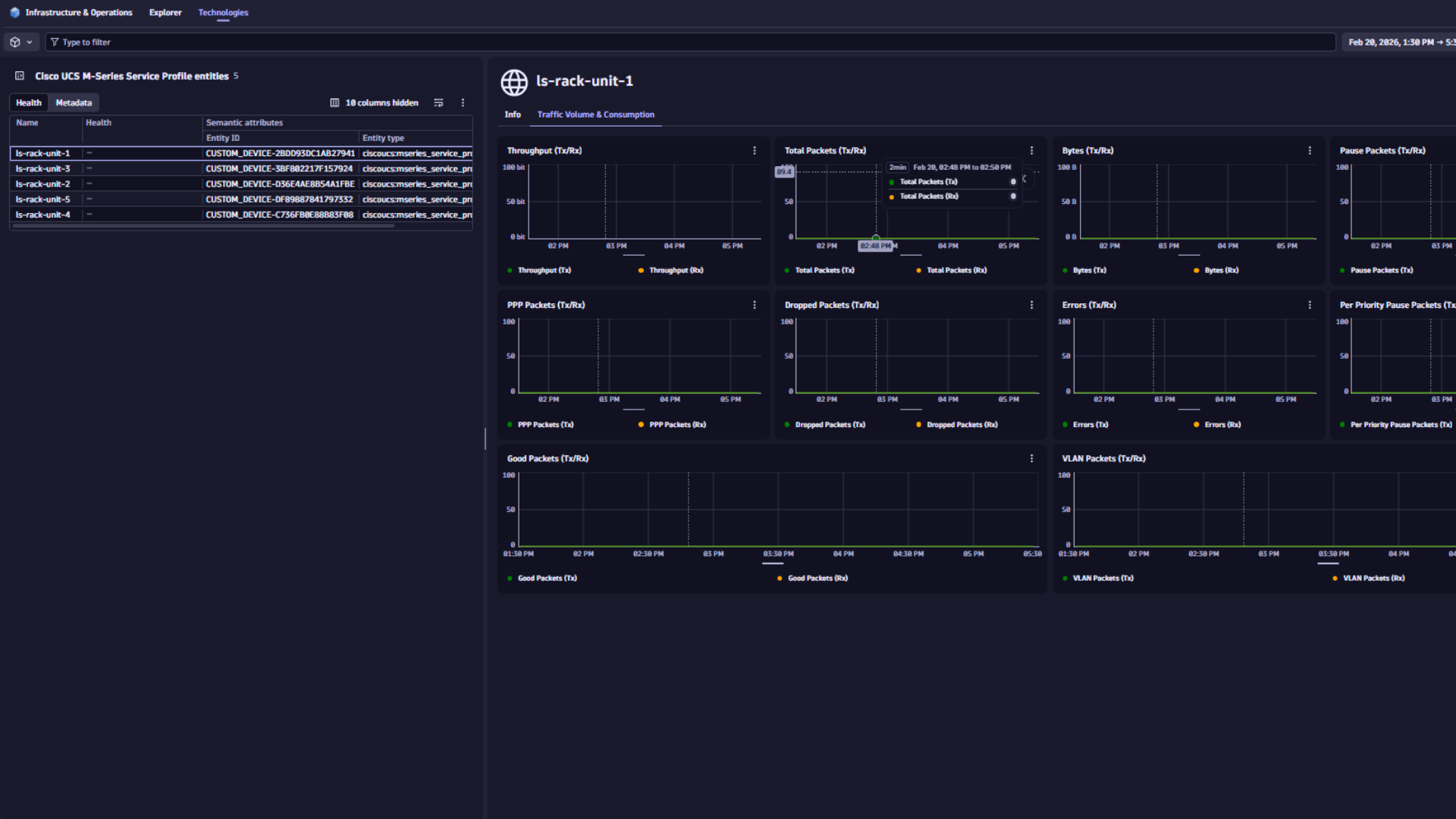1456x819 pixels.
Task: Click the filter funnel icon in search bar
Action: pyautogui.click(x=55, y=42)
